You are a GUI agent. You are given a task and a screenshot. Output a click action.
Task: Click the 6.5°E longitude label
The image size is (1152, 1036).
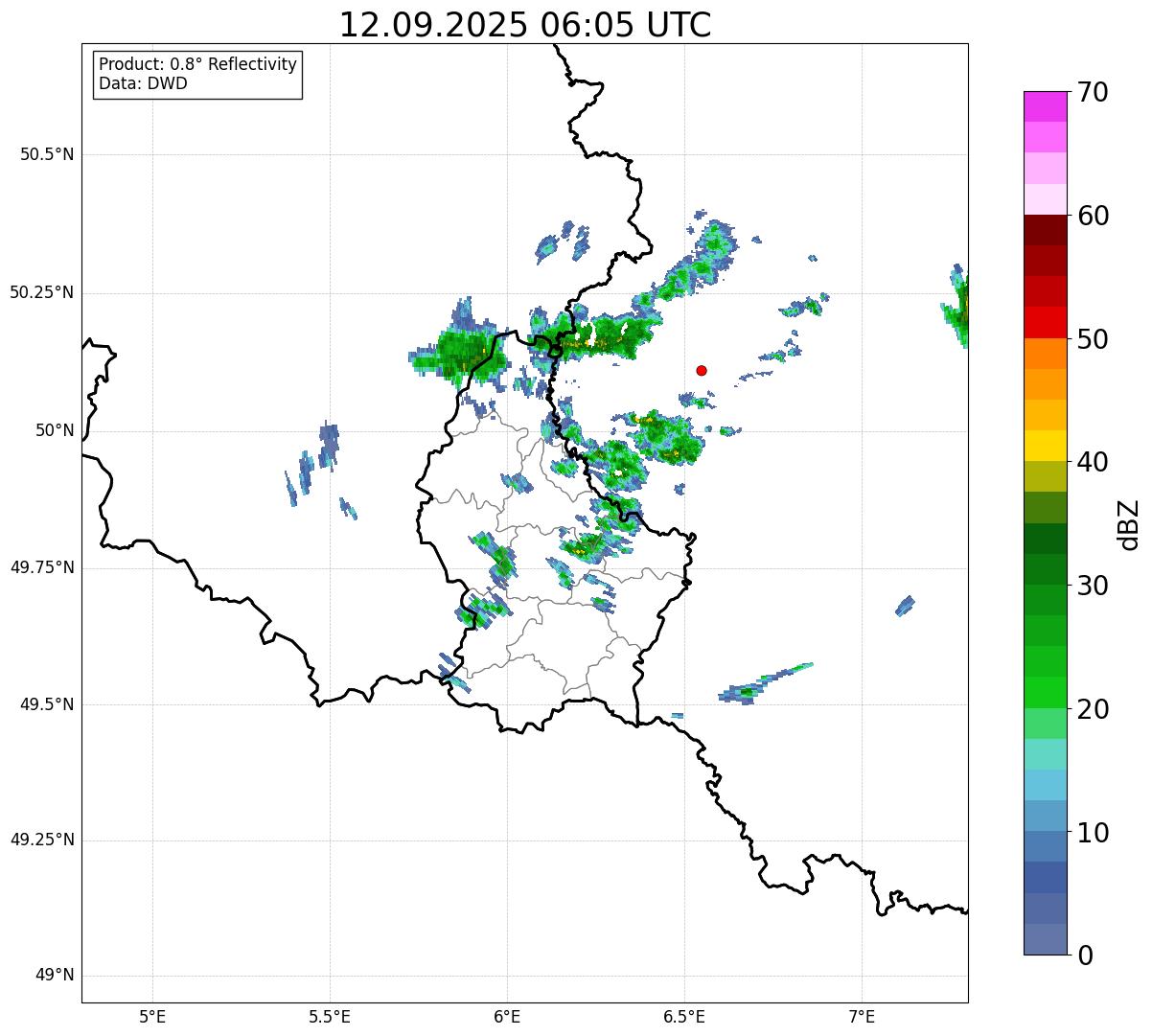(x=684, y=1016)
